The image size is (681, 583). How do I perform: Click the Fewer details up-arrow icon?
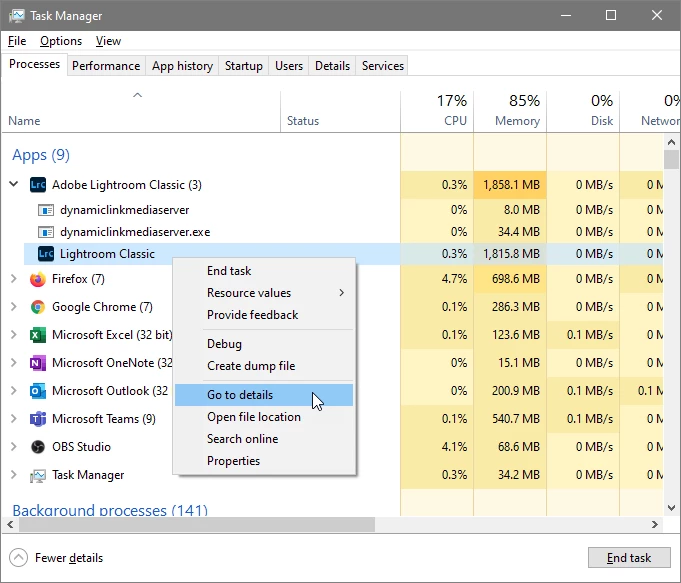tap(18, 558)
